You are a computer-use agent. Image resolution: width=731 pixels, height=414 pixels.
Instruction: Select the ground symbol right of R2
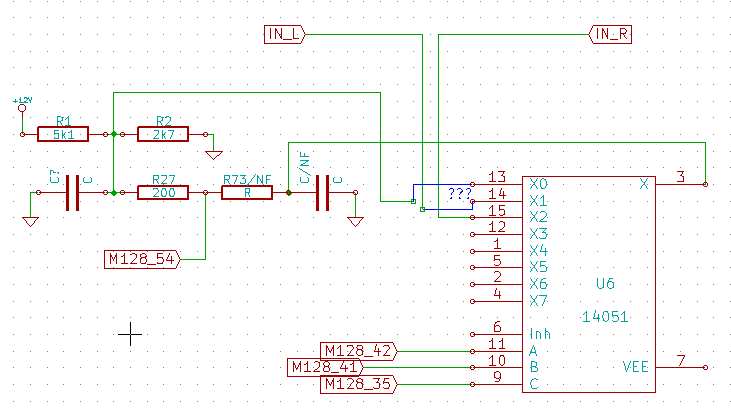click(212, 153)
